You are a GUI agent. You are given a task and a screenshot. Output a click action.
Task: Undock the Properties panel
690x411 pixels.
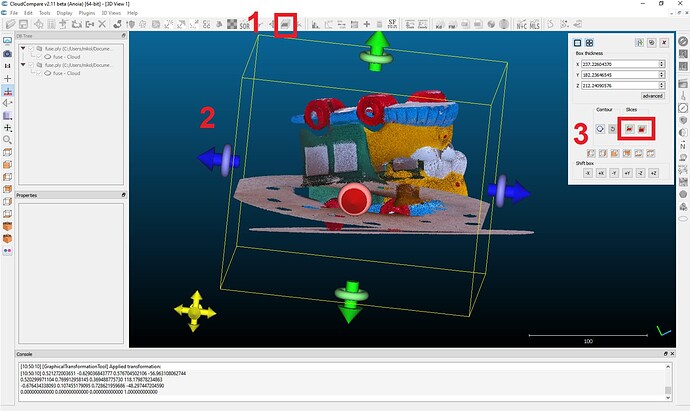tap(124, 195)
